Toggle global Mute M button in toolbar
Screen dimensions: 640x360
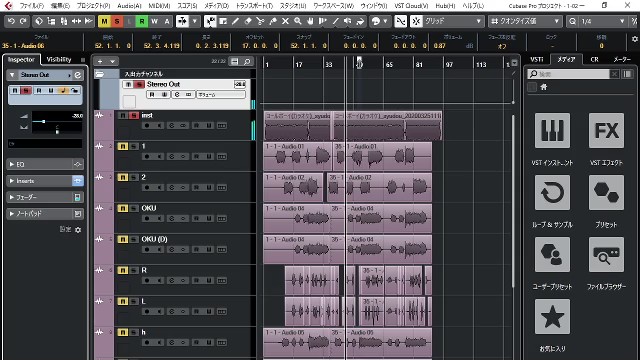click(104, 21)
